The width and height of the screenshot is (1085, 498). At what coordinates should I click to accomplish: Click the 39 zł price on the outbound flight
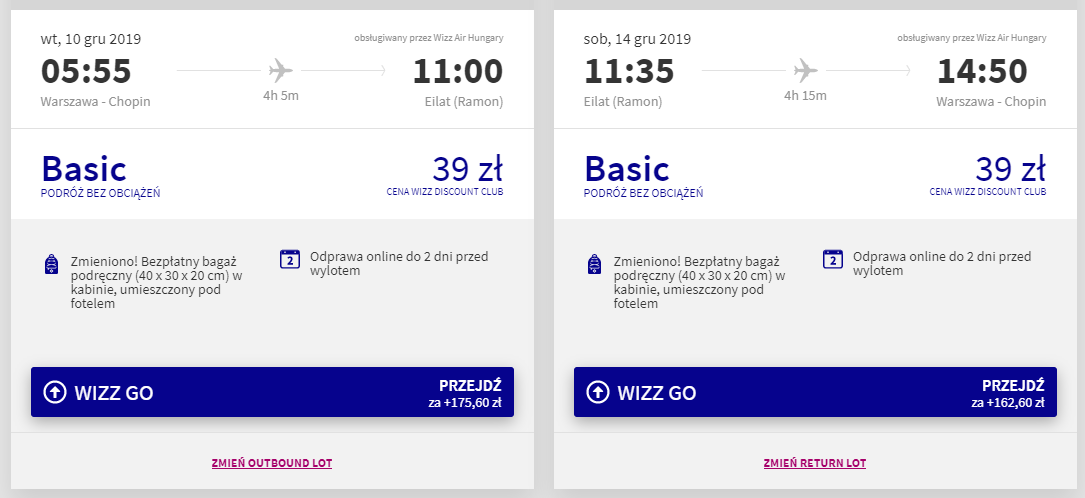pyautogui.click(x=467, y=166)
